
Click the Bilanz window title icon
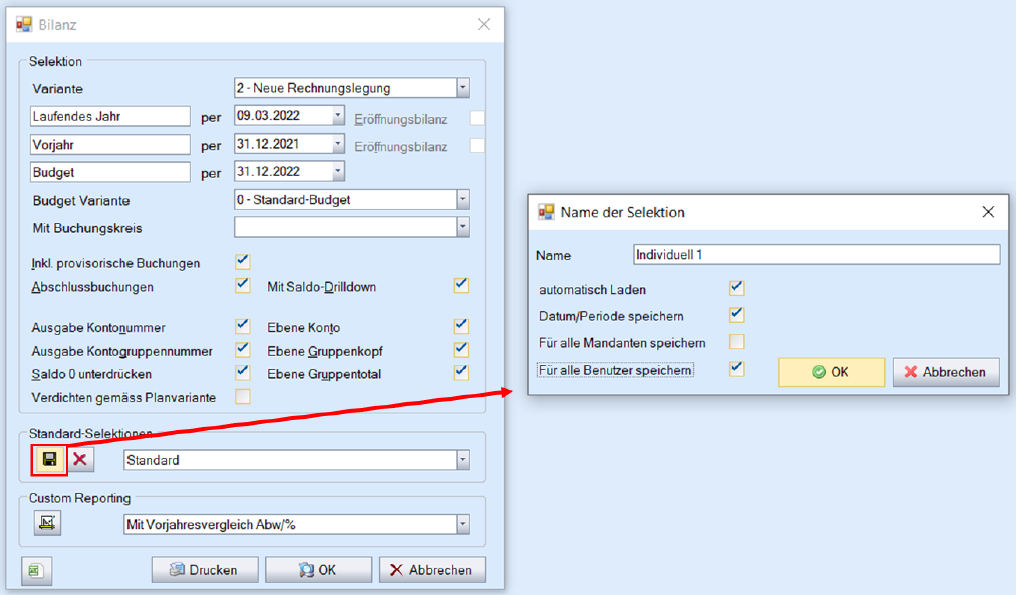coord(24,25)
